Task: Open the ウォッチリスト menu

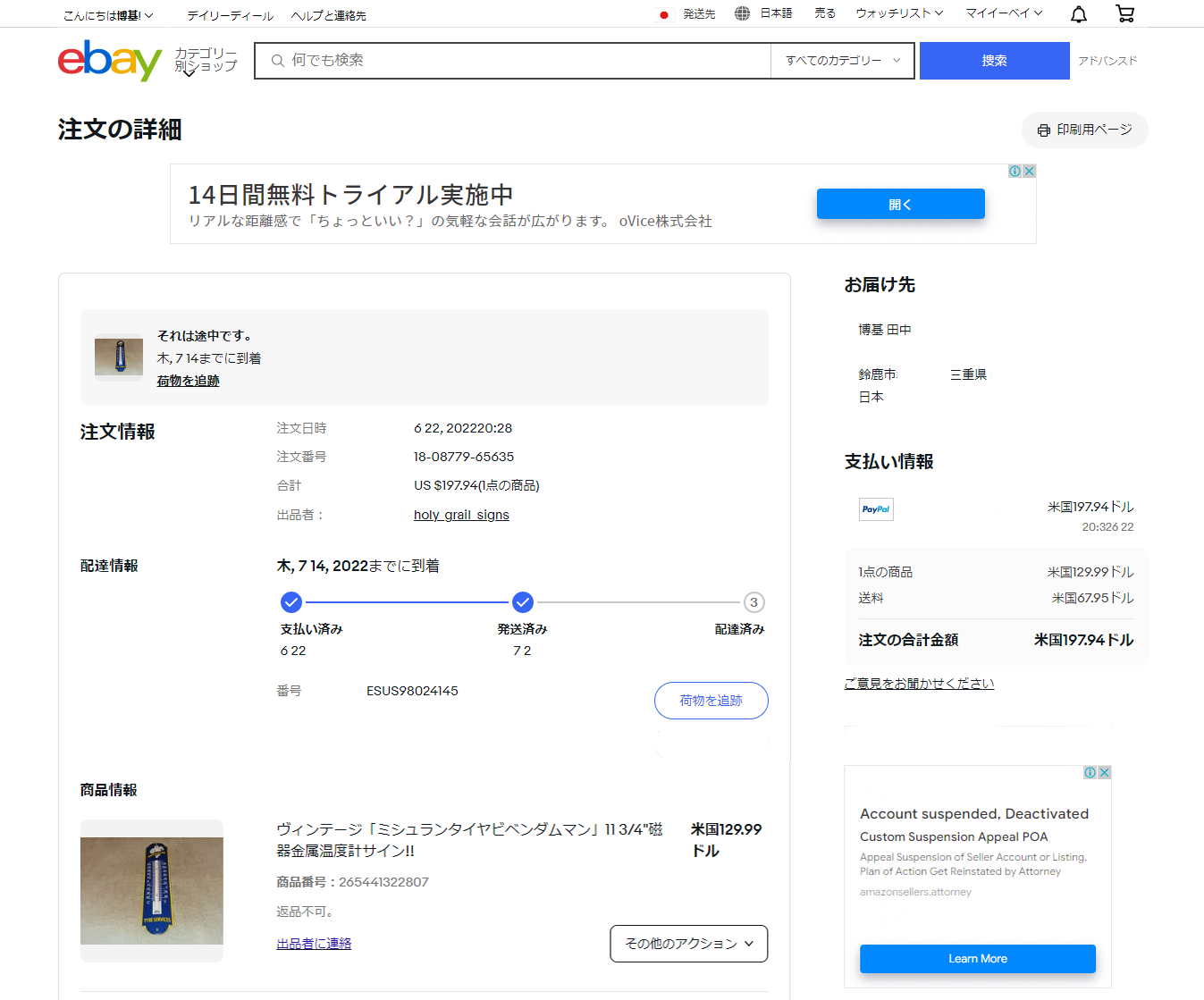Action: tap(898, 13)
